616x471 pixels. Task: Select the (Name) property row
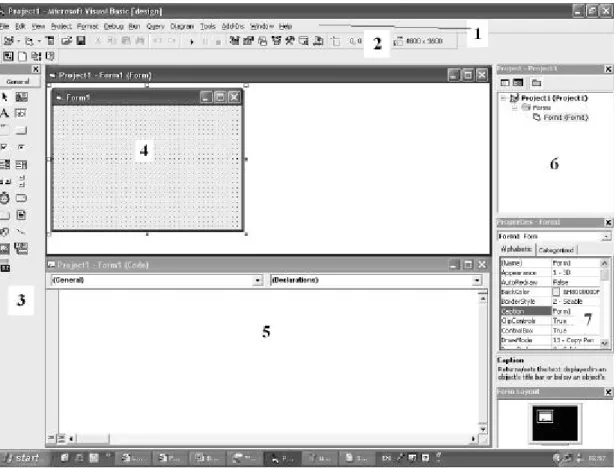(x=550, y=263)
